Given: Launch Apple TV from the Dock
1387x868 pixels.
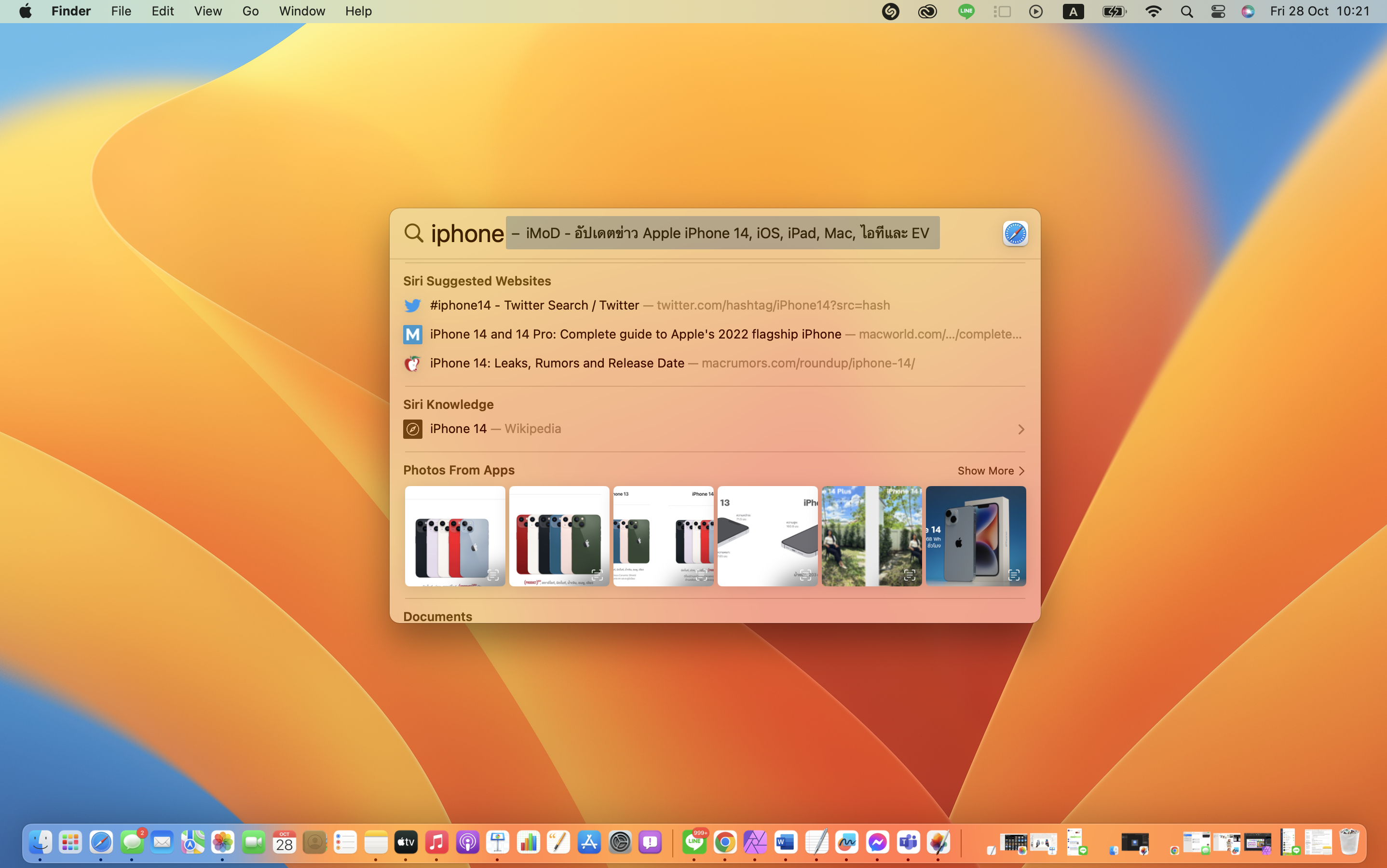Looking at the screenshot, I should (406, 842).
